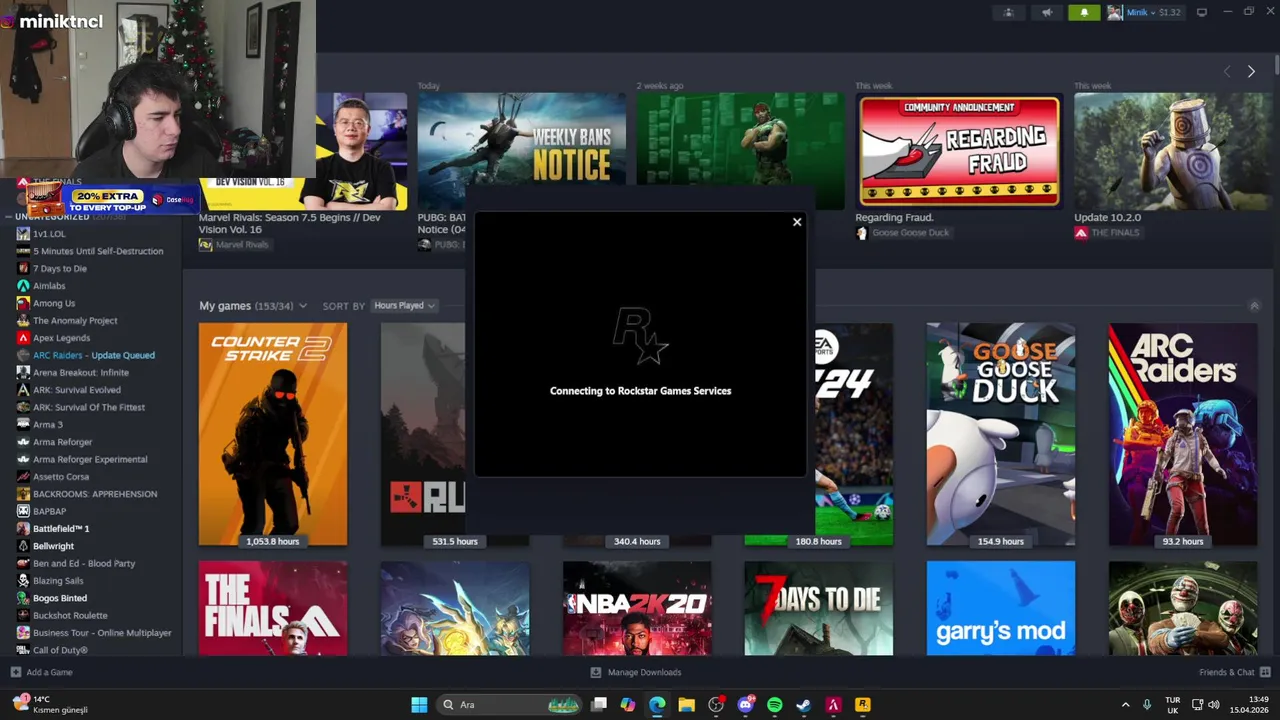Open Windows Start menu
The image size is (1280, 720).
419,705
